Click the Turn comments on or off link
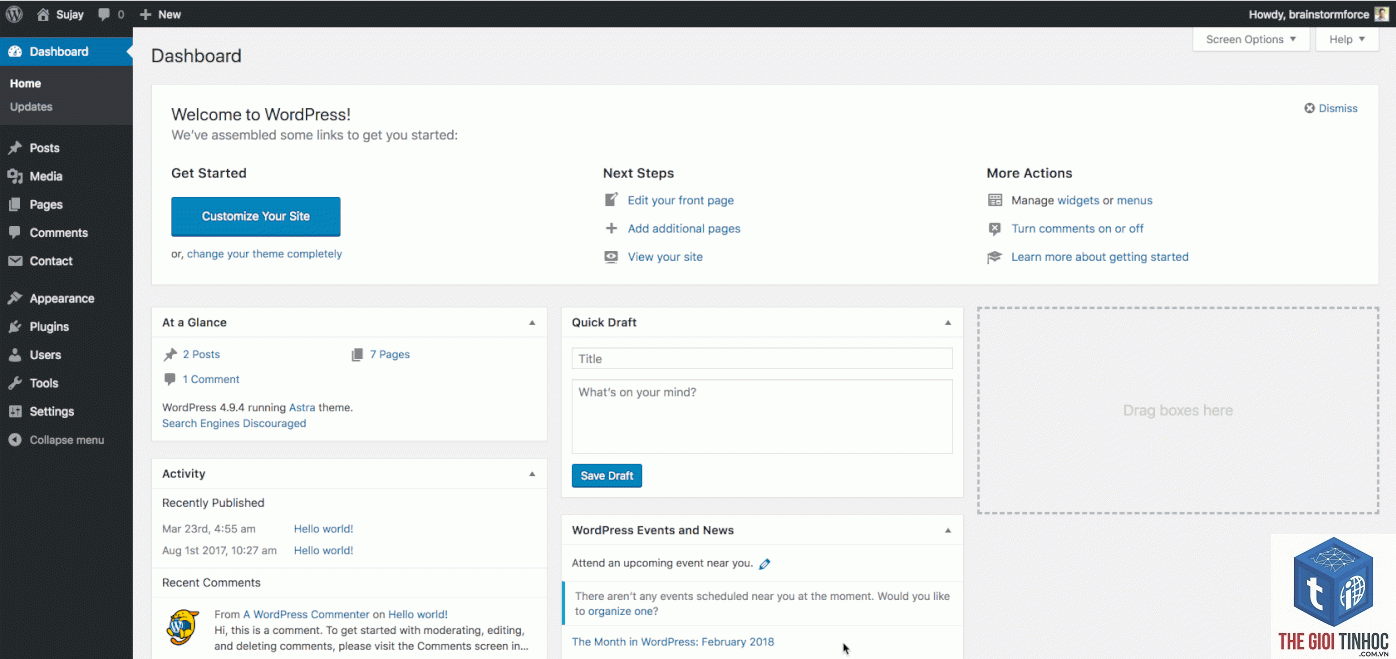Viewport: 1396px width, 659px height. [1077, 228]
